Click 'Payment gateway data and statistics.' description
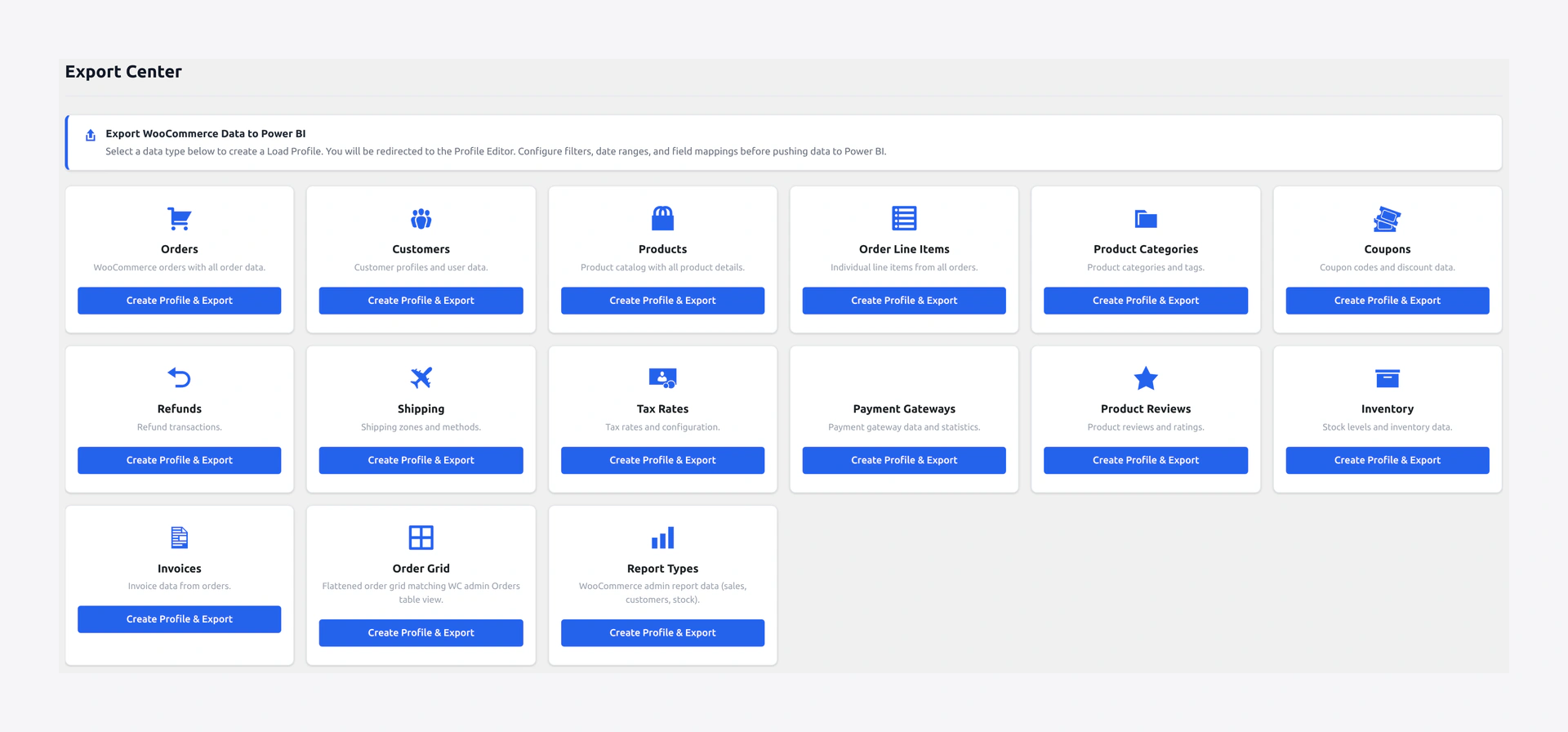Screen dimensions: 1568x732 click(904, 427)
